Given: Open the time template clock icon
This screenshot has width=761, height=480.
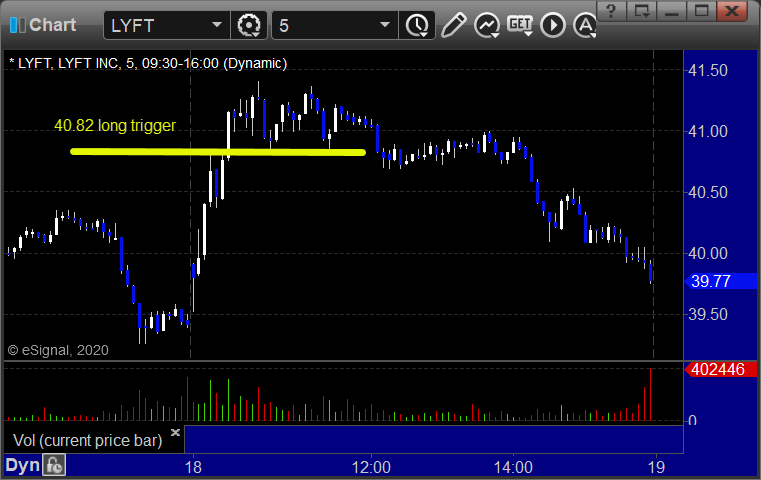Looking at the screenshot, I should [417, 25].
